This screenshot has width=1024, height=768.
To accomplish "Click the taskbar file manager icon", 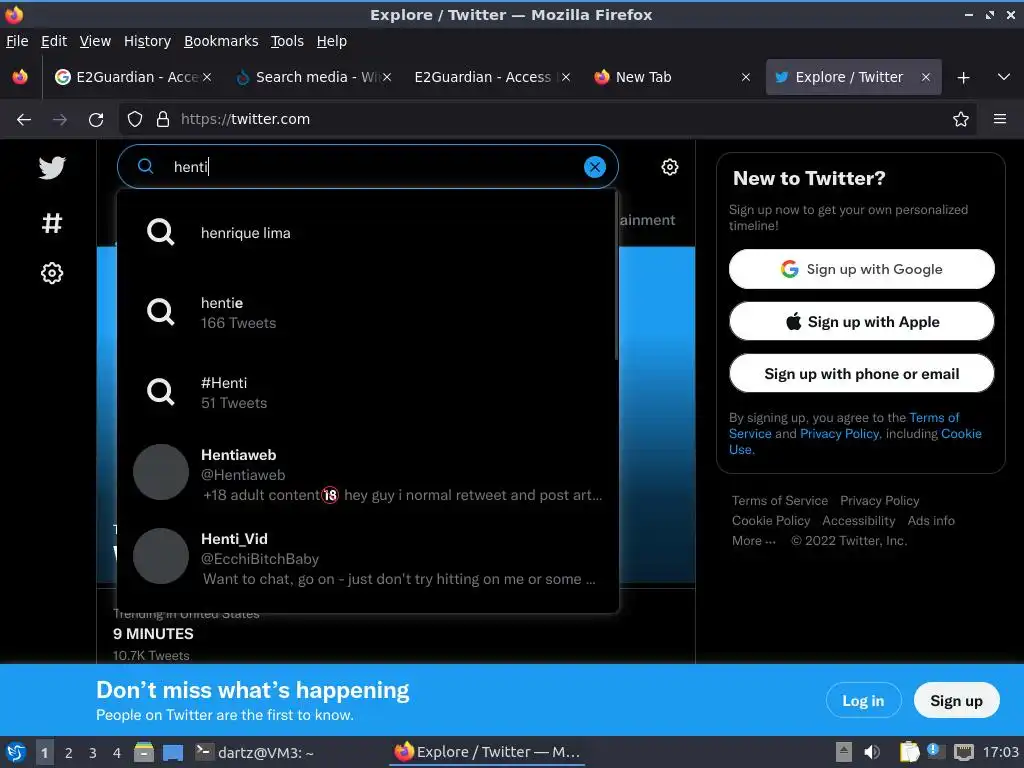I will (144, 752).
